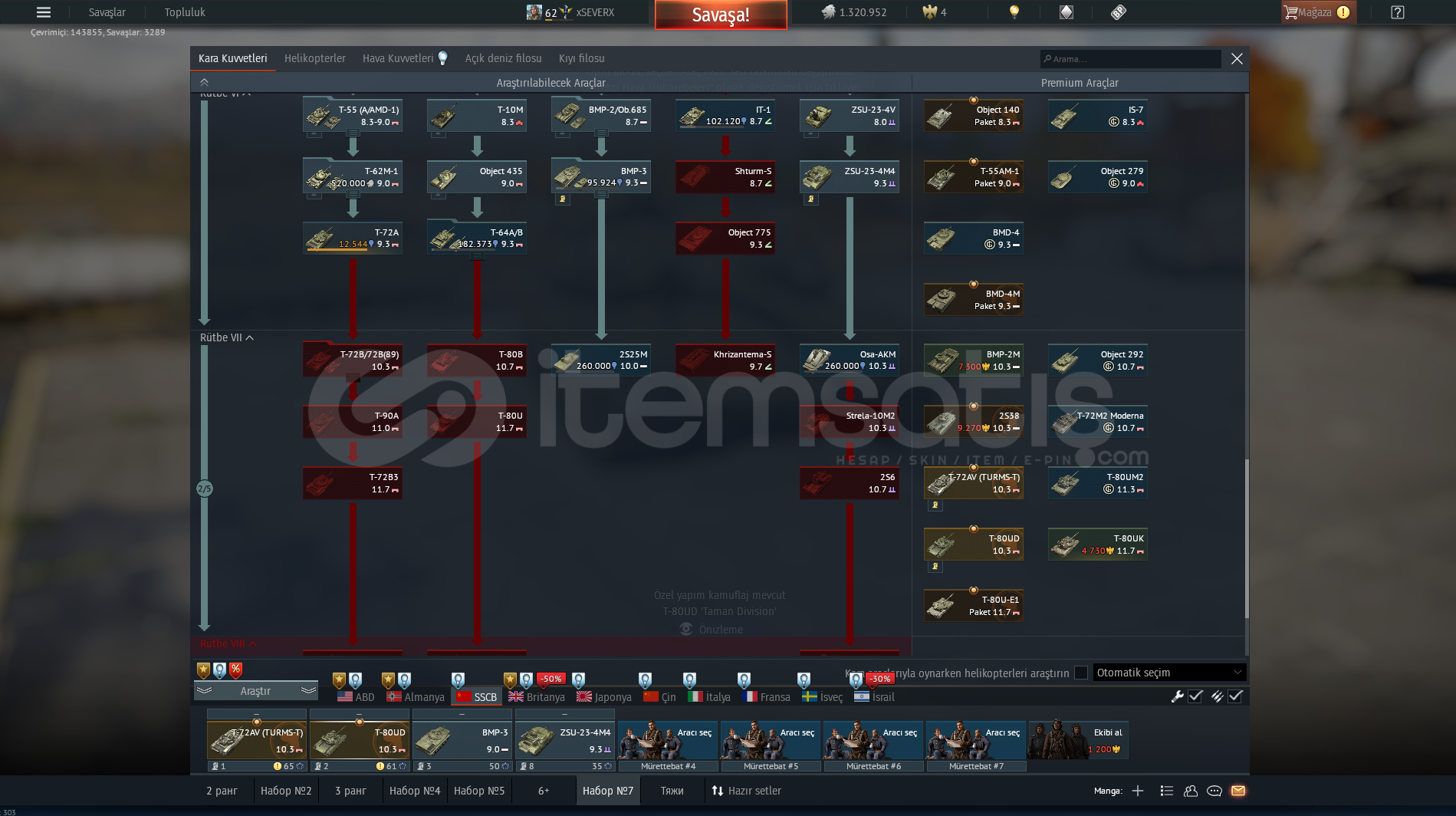Open the Otomatik seçim dropdown
1456x816 pixels.
point(1169,673)
